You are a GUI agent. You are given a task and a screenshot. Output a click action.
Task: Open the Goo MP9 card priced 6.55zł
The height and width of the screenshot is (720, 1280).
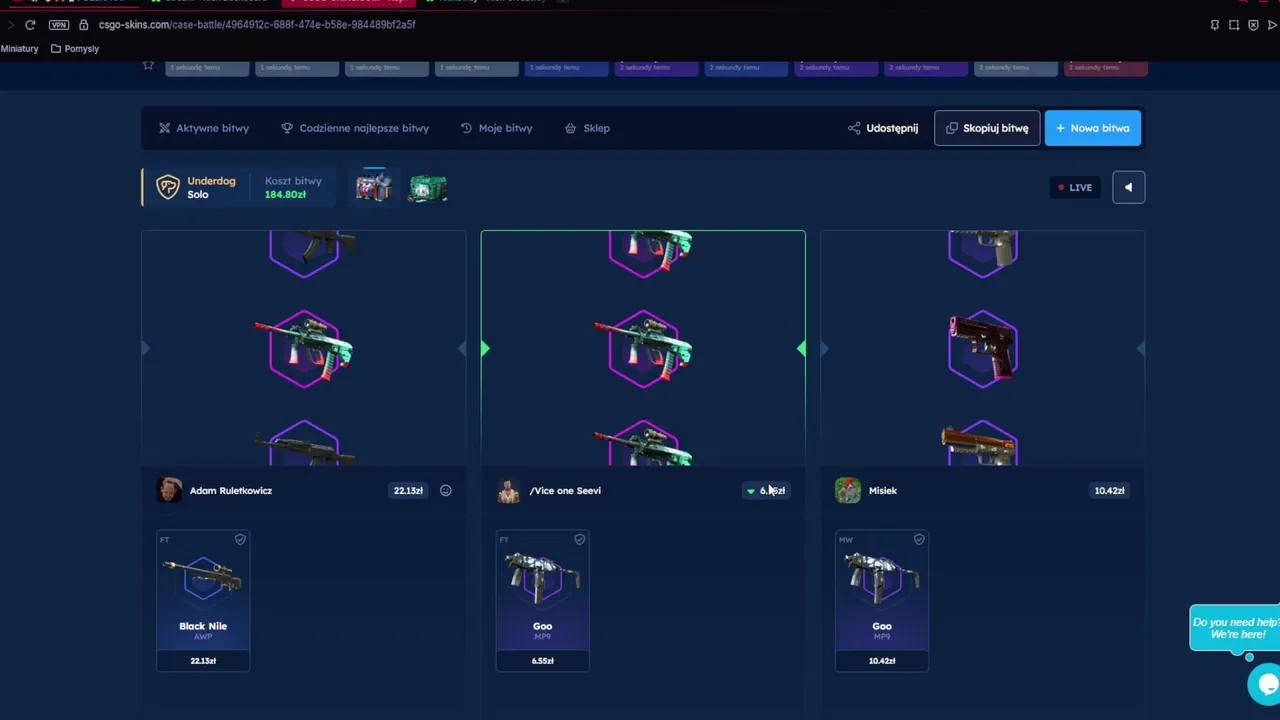point(542,601)
